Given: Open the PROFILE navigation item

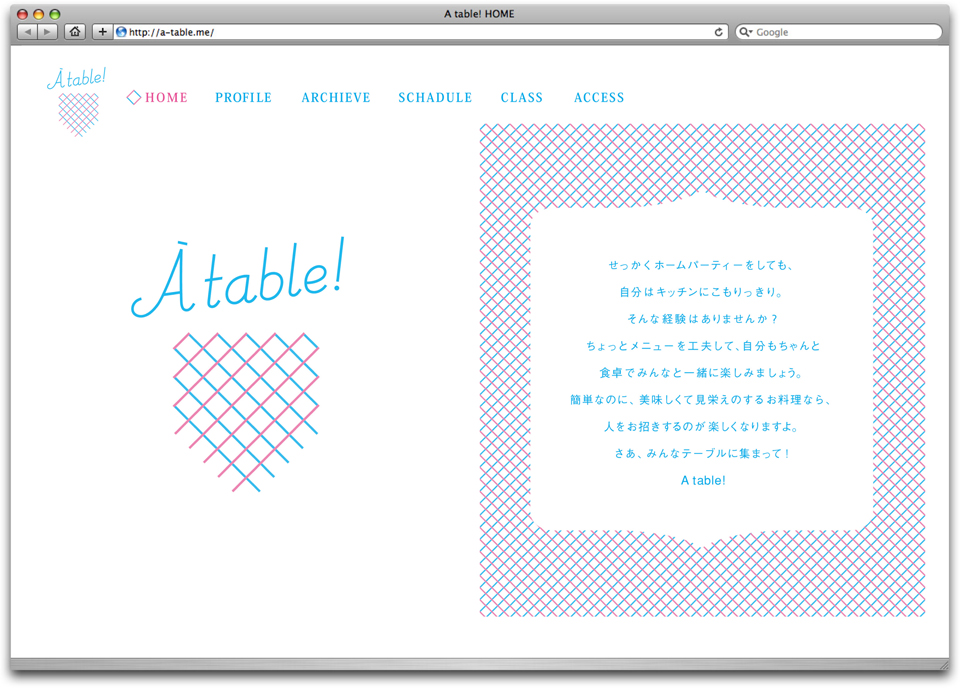Looking at the screenshot, I should coord(243,97).
